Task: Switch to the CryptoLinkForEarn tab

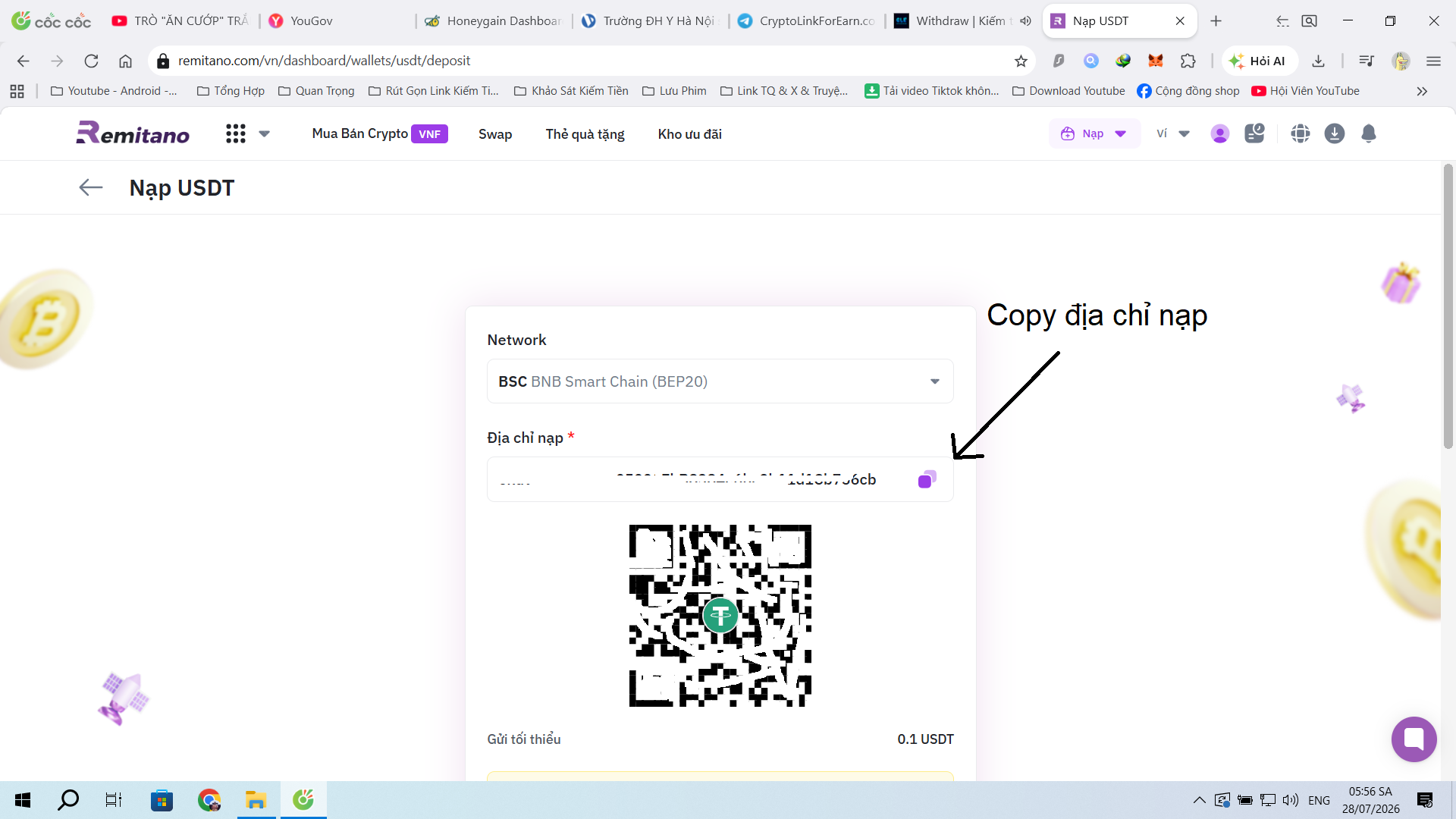Action: (x=807, y=21)
